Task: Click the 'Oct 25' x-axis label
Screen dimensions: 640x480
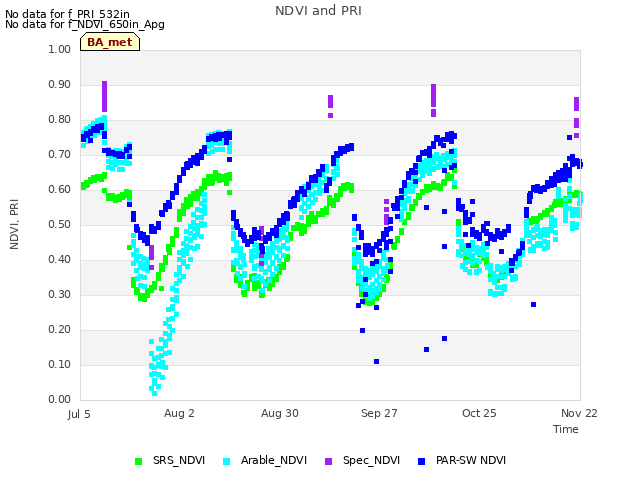Action: (479, 413)
